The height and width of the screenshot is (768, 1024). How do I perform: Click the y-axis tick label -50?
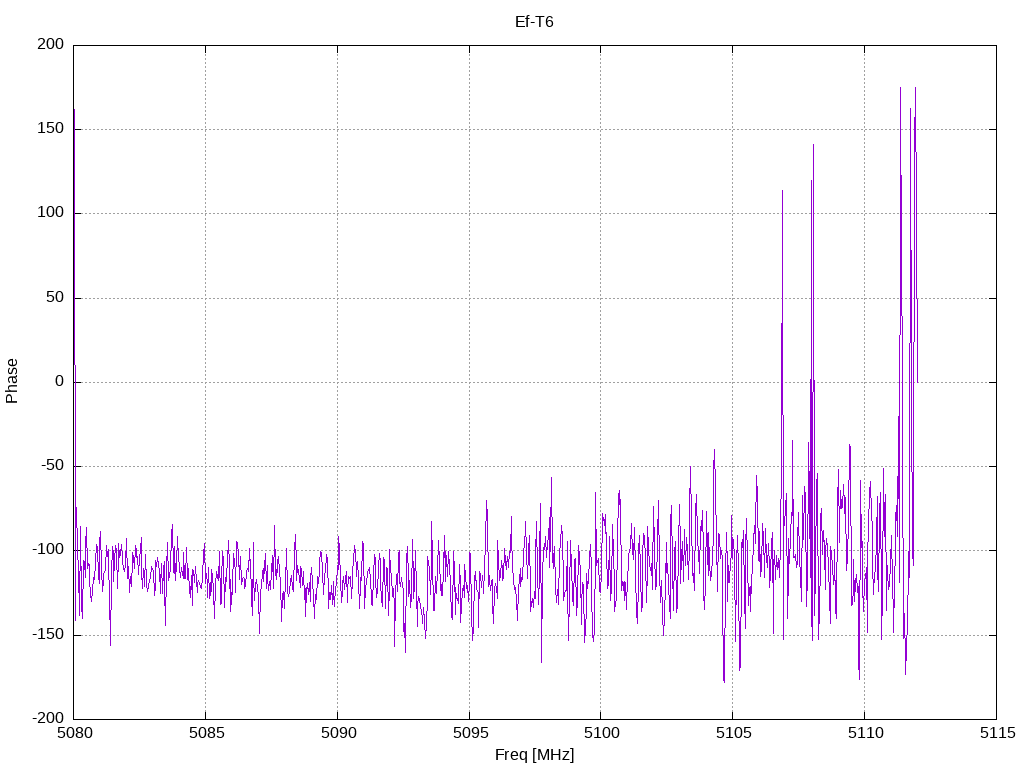tap(53, 466)
